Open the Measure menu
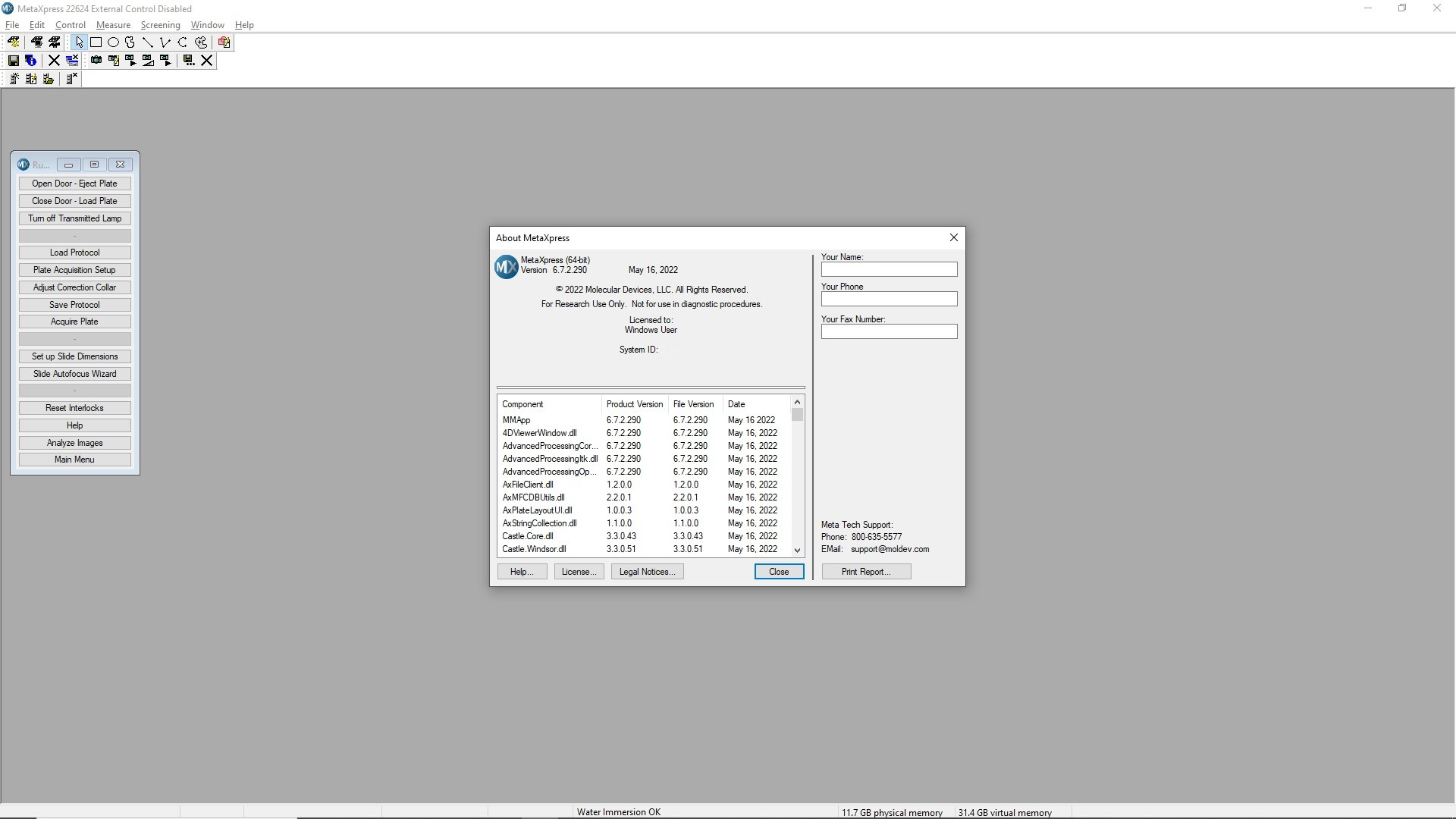1456x819 pixels. [x=113, y=25]
